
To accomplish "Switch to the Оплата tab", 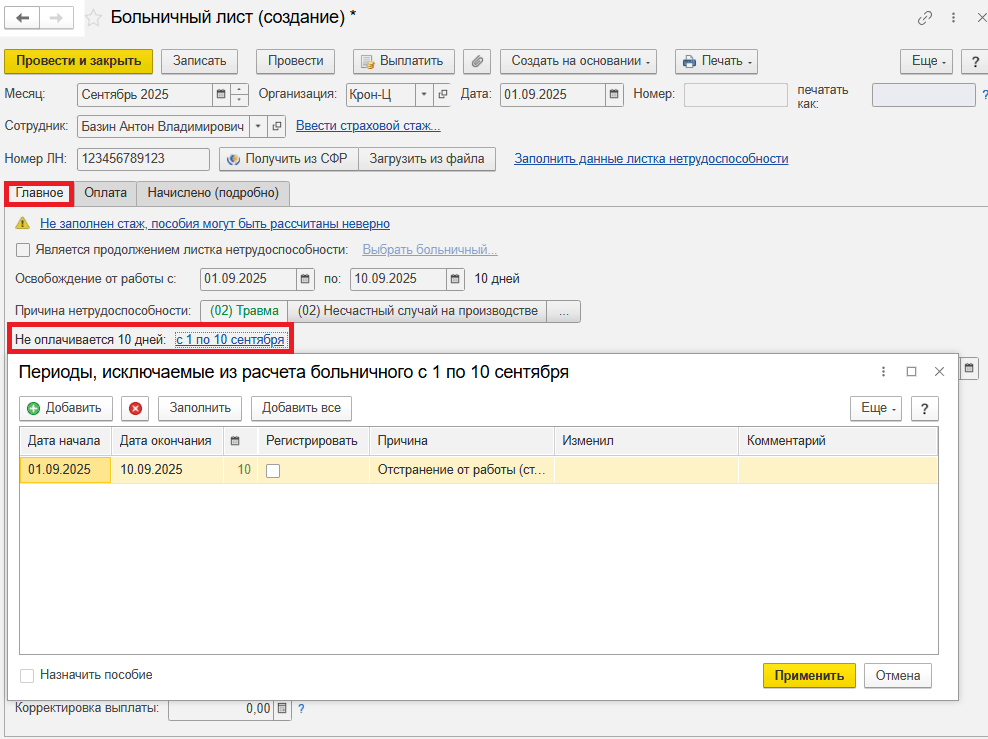I will point(105,192).
